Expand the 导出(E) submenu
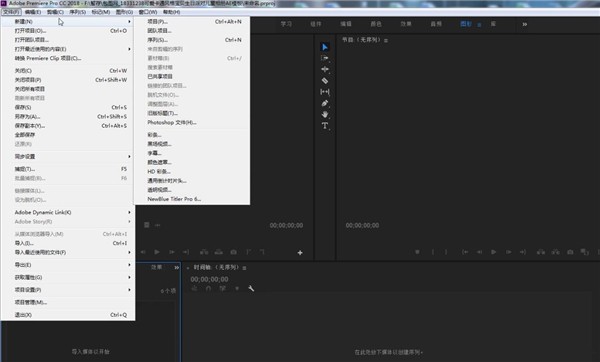 [68, 265]
